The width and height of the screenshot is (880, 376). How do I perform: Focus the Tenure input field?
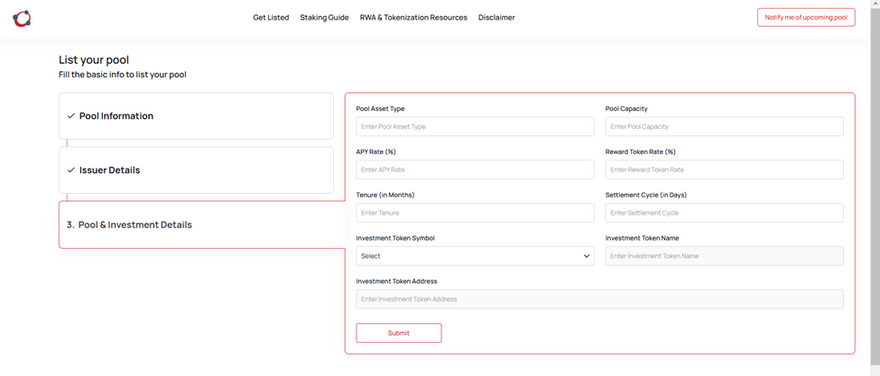pyautogui.click(x=475, y=213)
